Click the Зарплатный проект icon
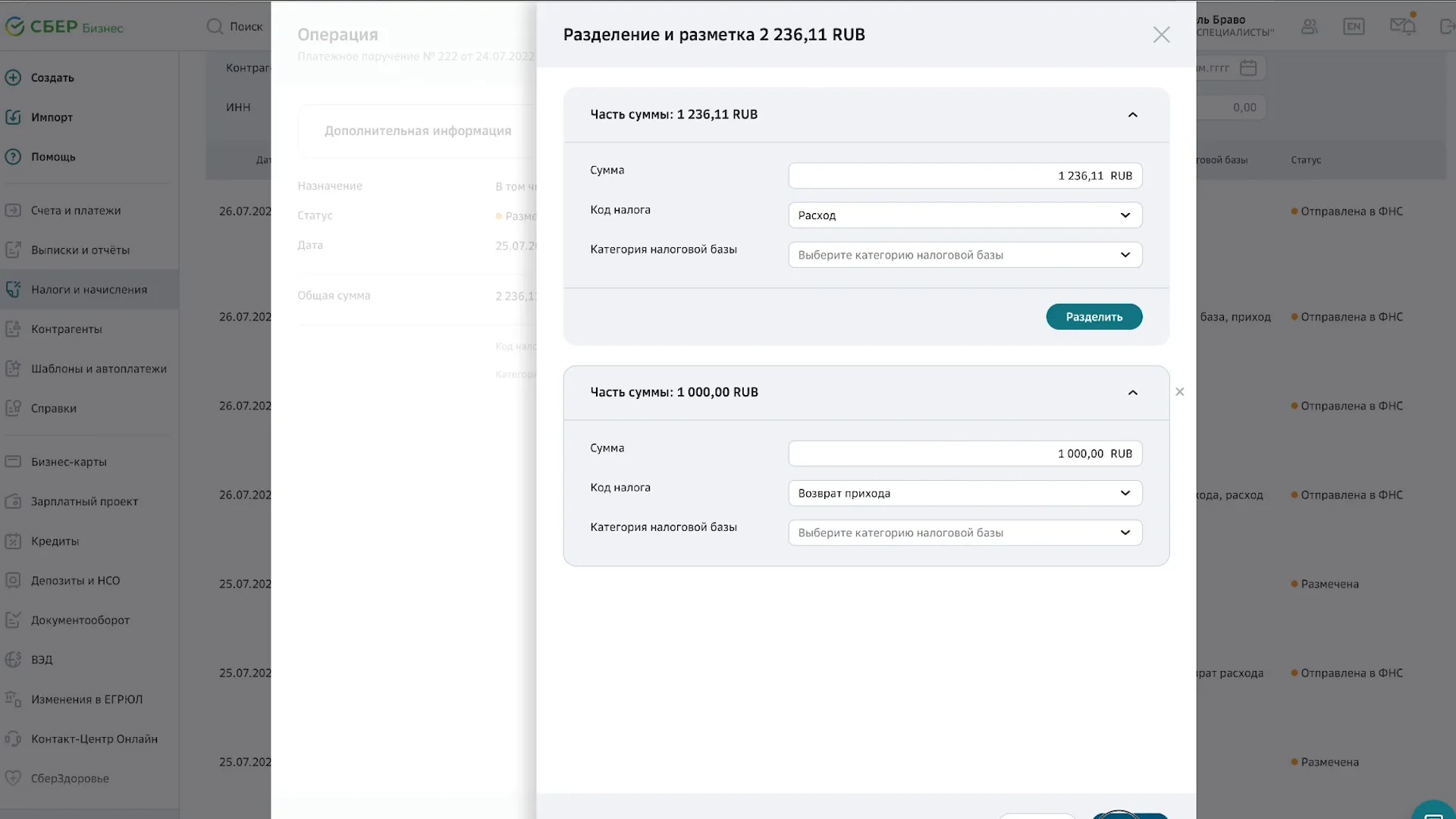The width and height of the screenshot is (1456, 819). point(13,501)
